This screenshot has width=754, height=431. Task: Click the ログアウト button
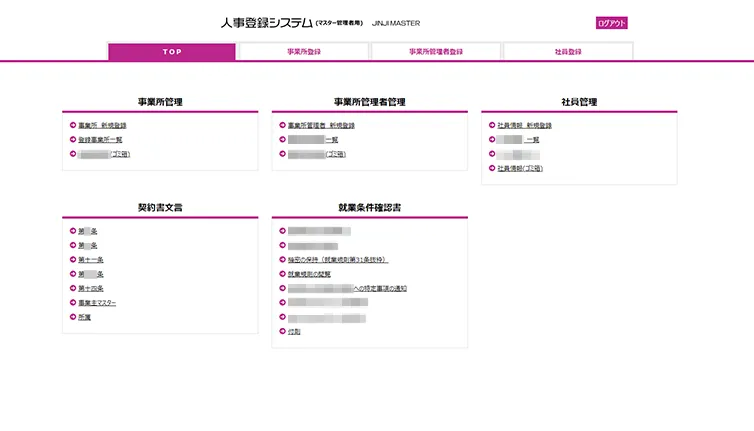point(612,23)
